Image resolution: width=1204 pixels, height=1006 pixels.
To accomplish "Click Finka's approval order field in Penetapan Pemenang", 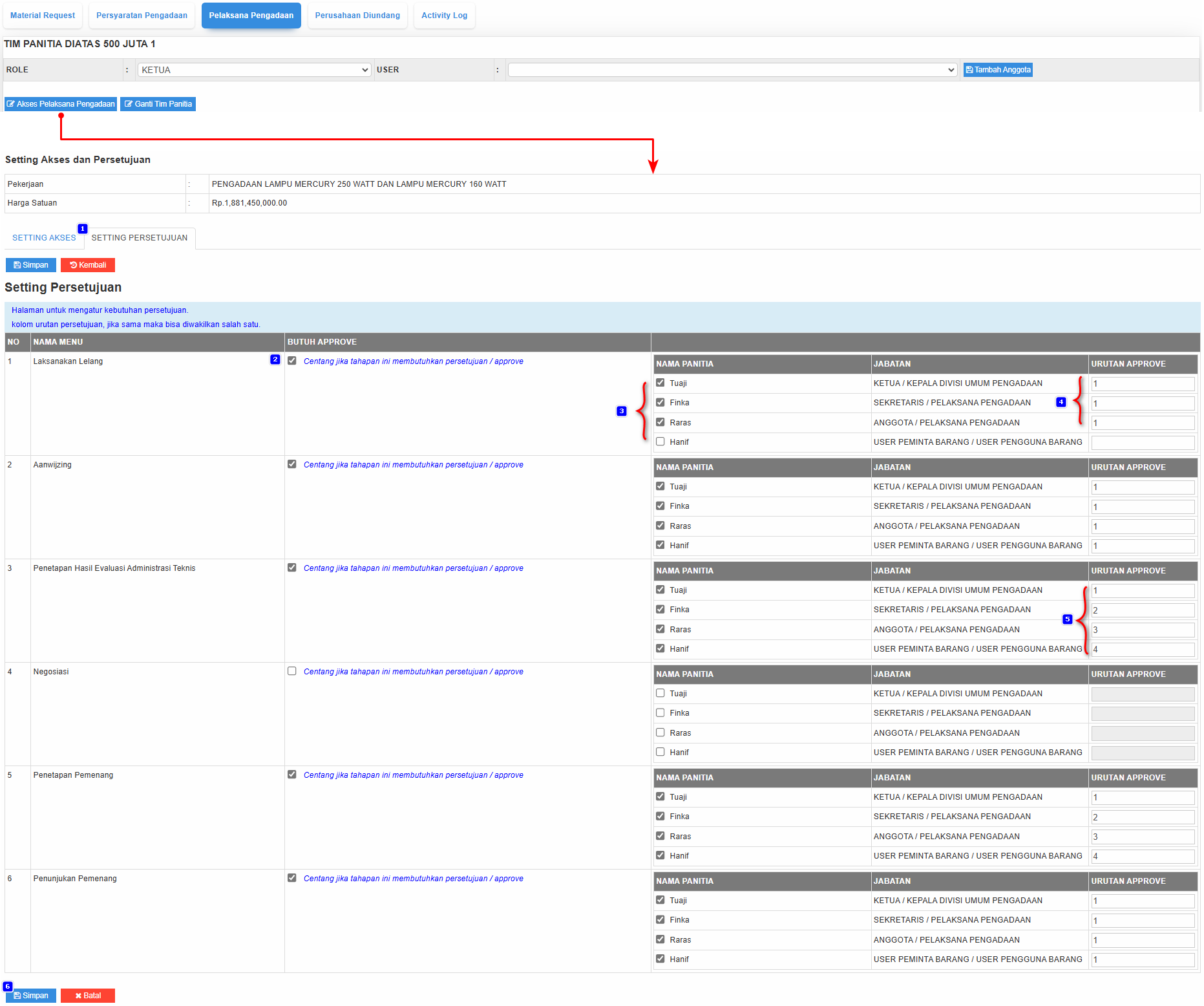I will click(x=1142, y=817).
